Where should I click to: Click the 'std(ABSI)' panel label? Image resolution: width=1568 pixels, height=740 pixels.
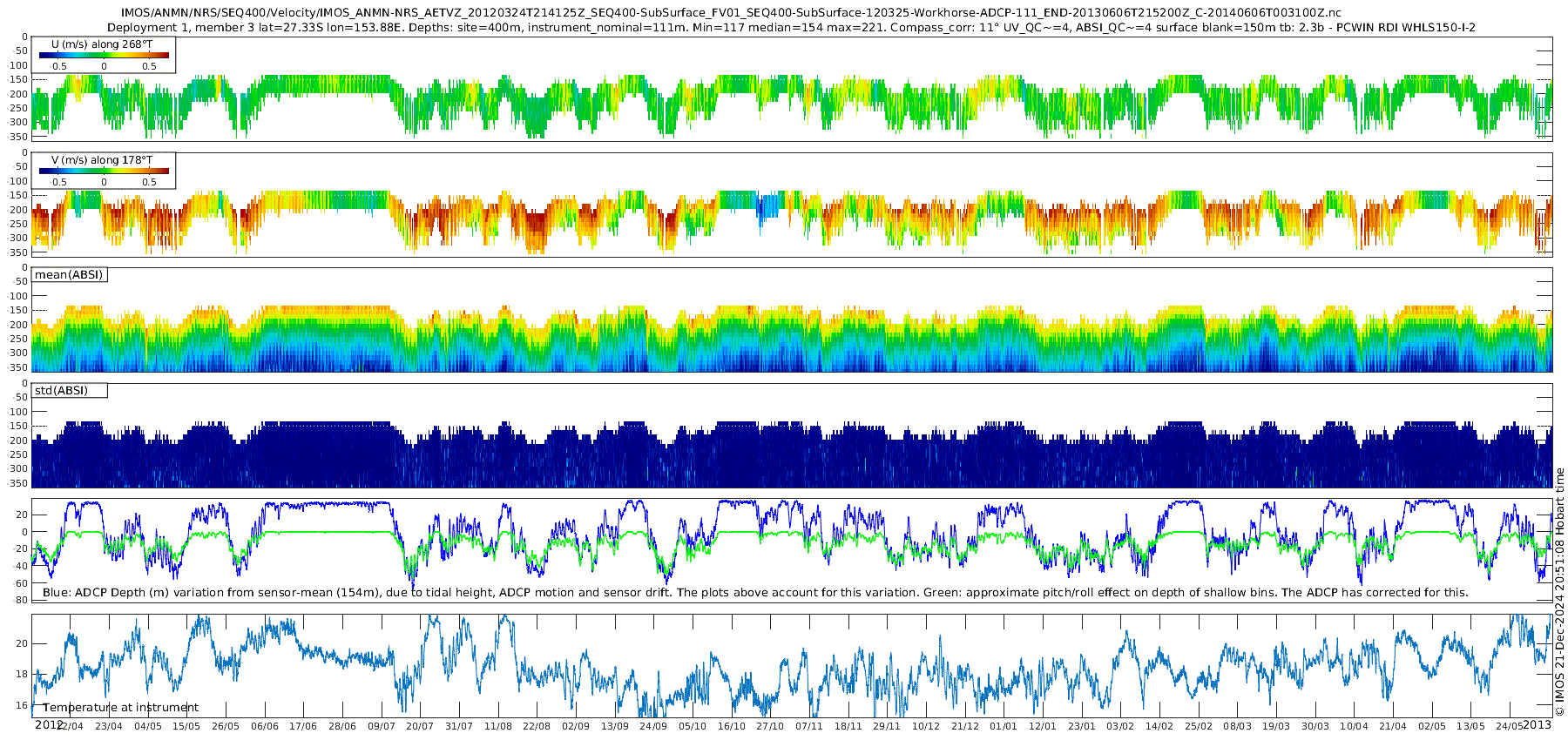[61, 391]
